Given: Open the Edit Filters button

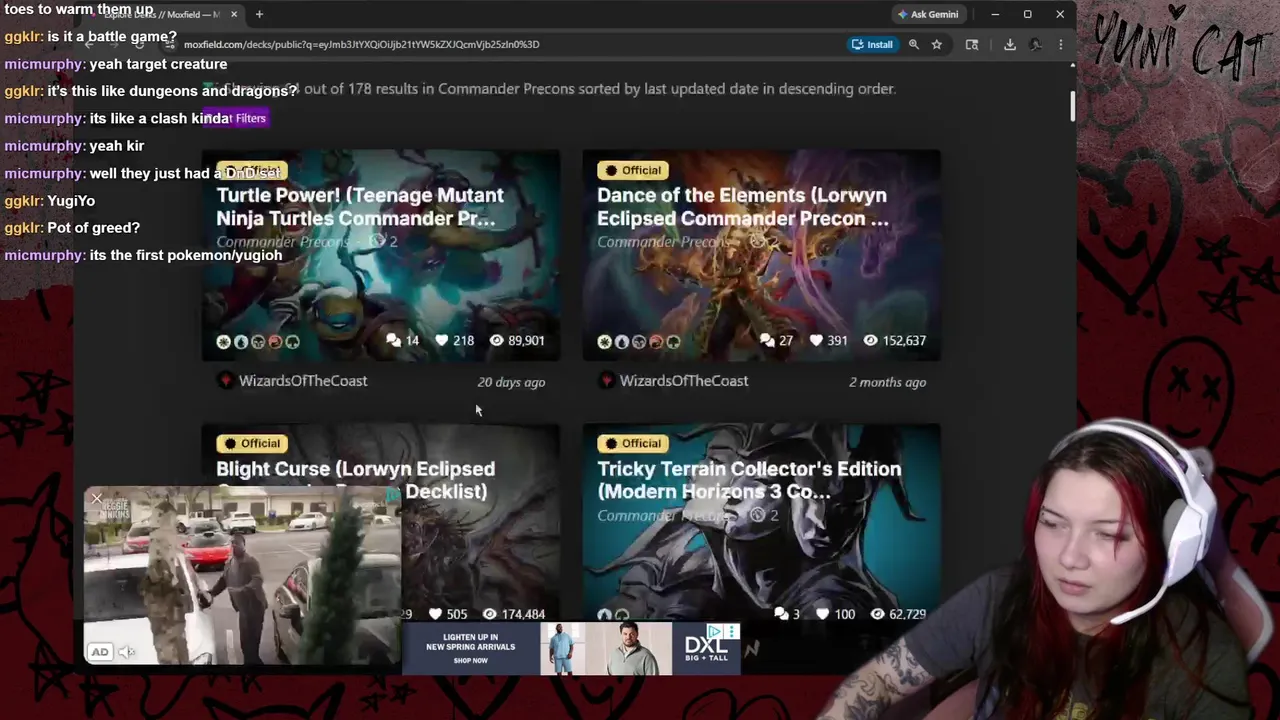Looking at the screenshot, I should click(x=237, y=118).
